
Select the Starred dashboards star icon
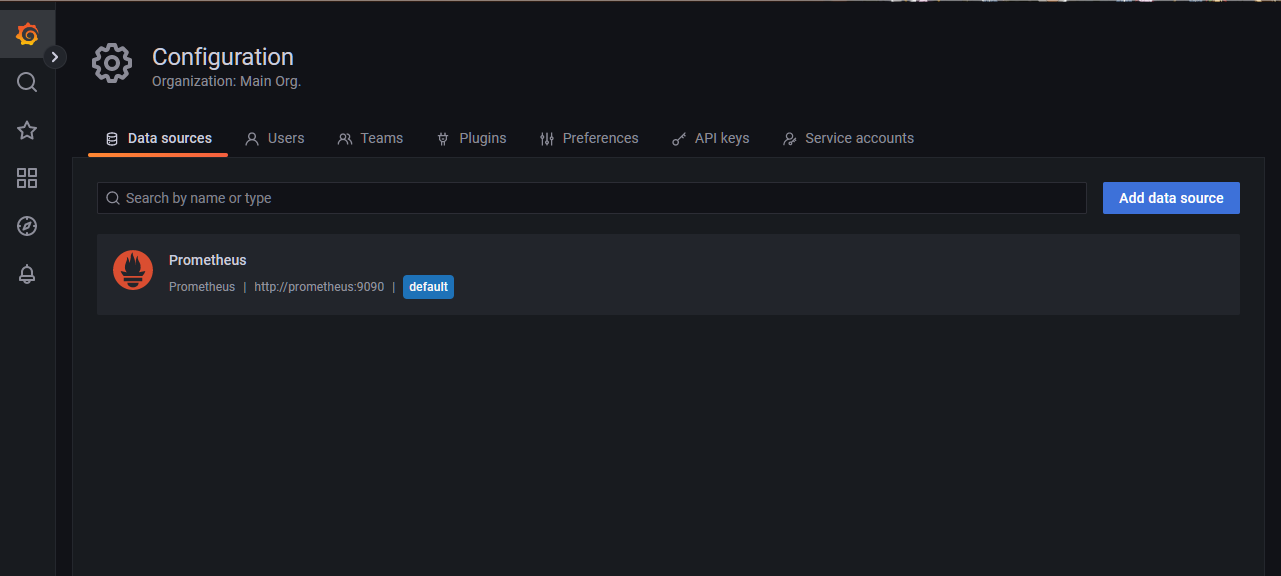coord(27,130)
